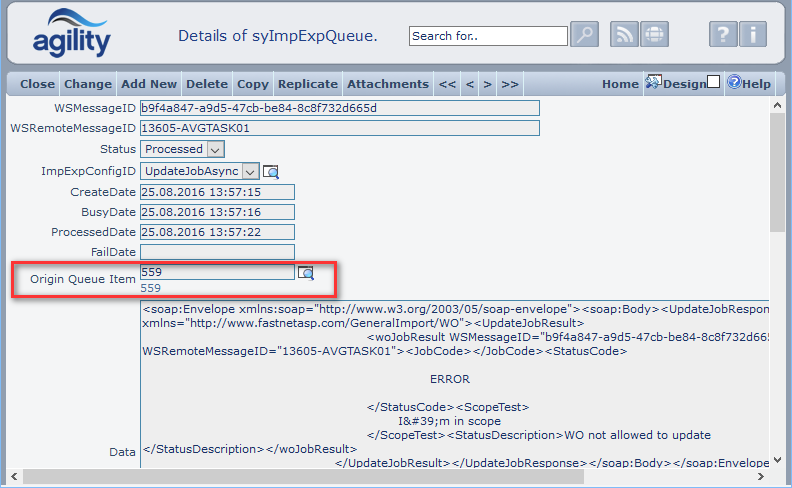Click Copy in the toolbar

253,84
